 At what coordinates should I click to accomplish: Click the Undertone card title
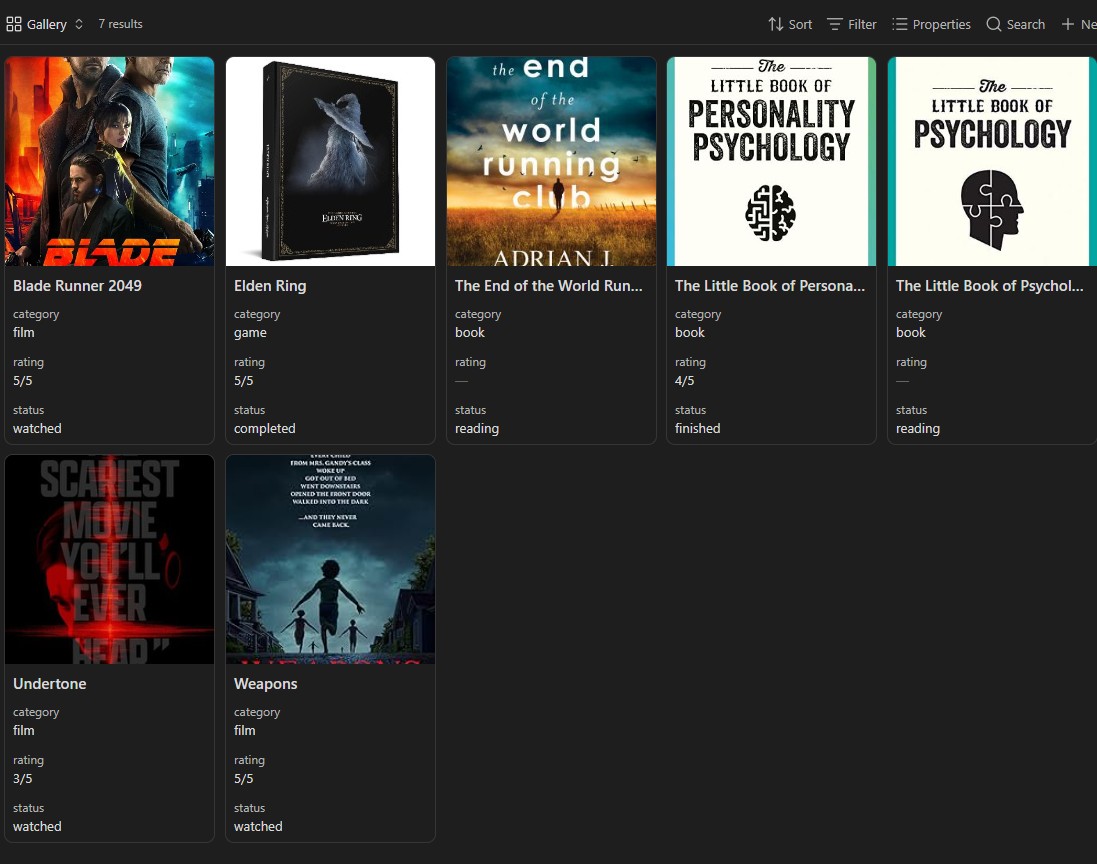pyautogui.click(x=50, y=684)
